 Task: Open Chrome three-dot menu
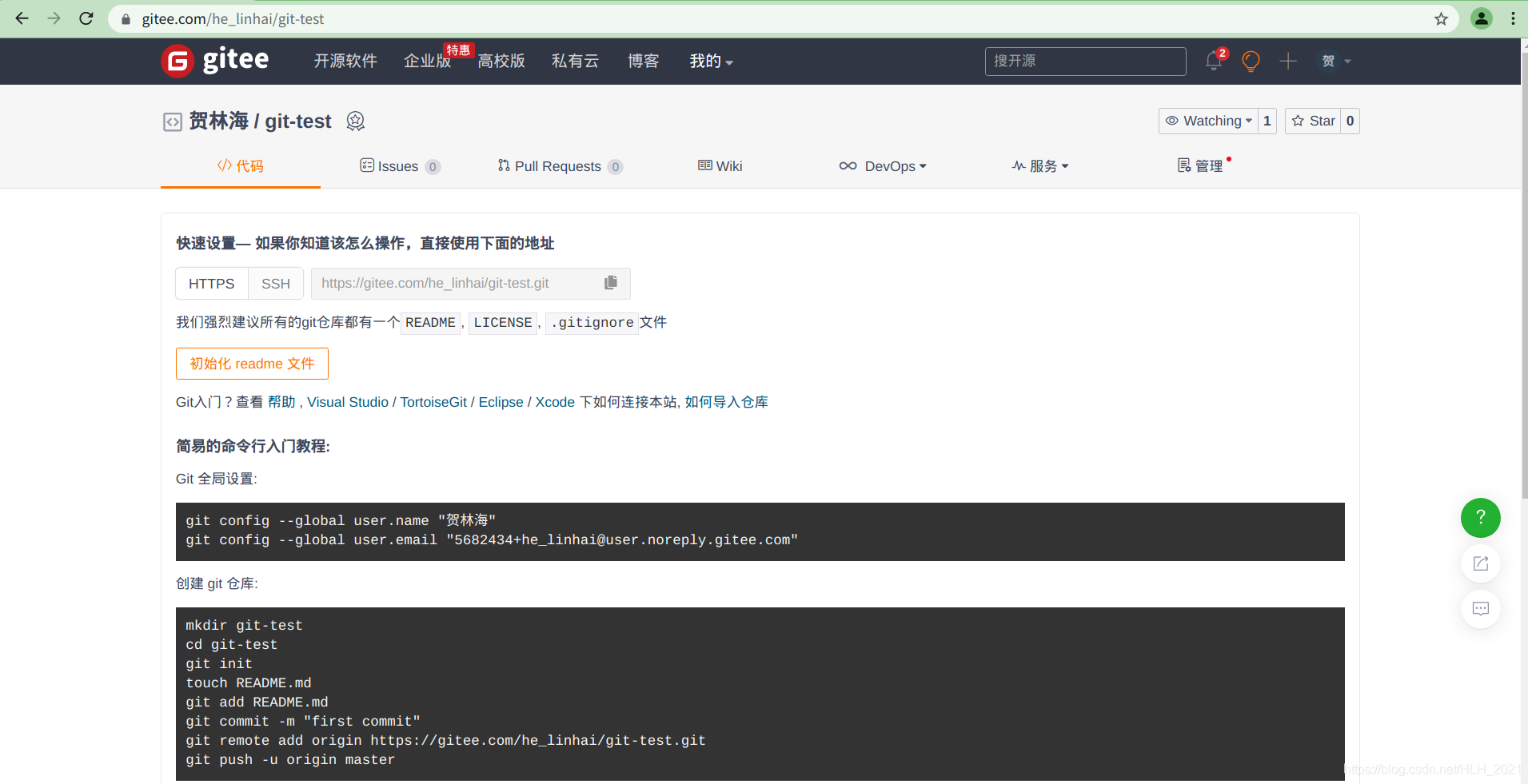[x=1513, y=18]
